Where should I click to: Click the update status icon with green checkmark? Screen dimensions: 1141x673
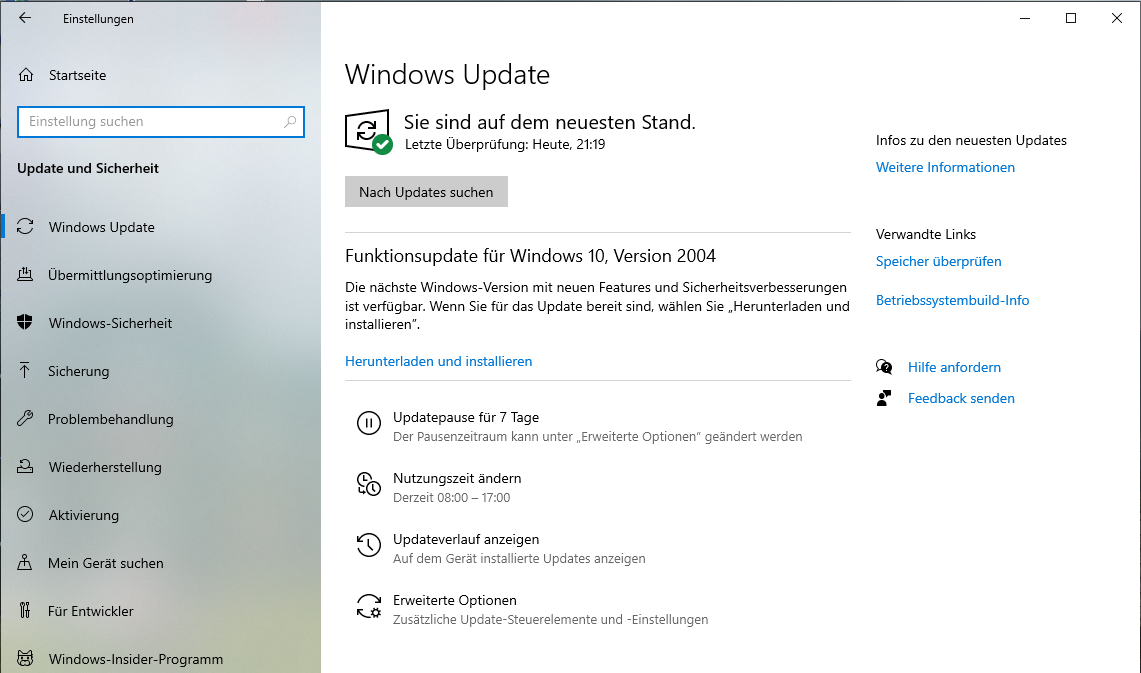(x=368, y=132)
